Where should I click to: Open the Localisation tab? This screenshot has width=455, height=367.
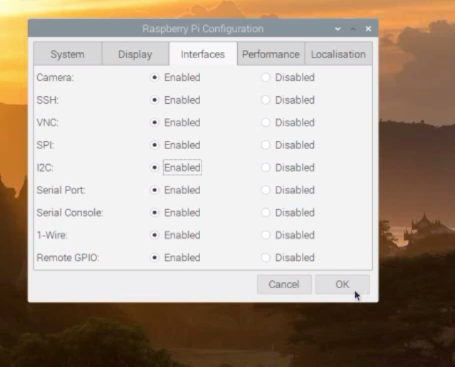pyautogui.click(x=338, y=54)
